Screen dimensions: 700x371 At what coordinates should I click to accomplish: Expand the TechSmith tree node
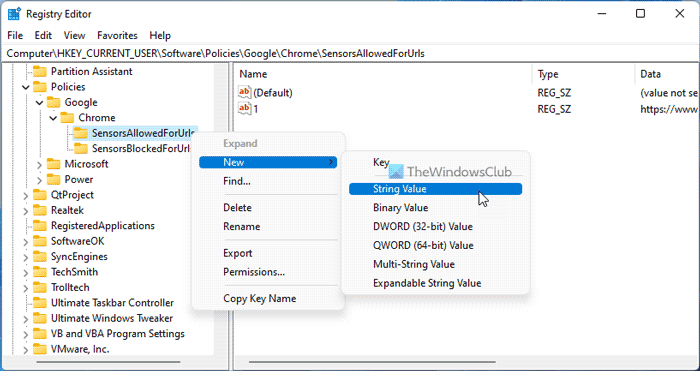click(26, 272)
